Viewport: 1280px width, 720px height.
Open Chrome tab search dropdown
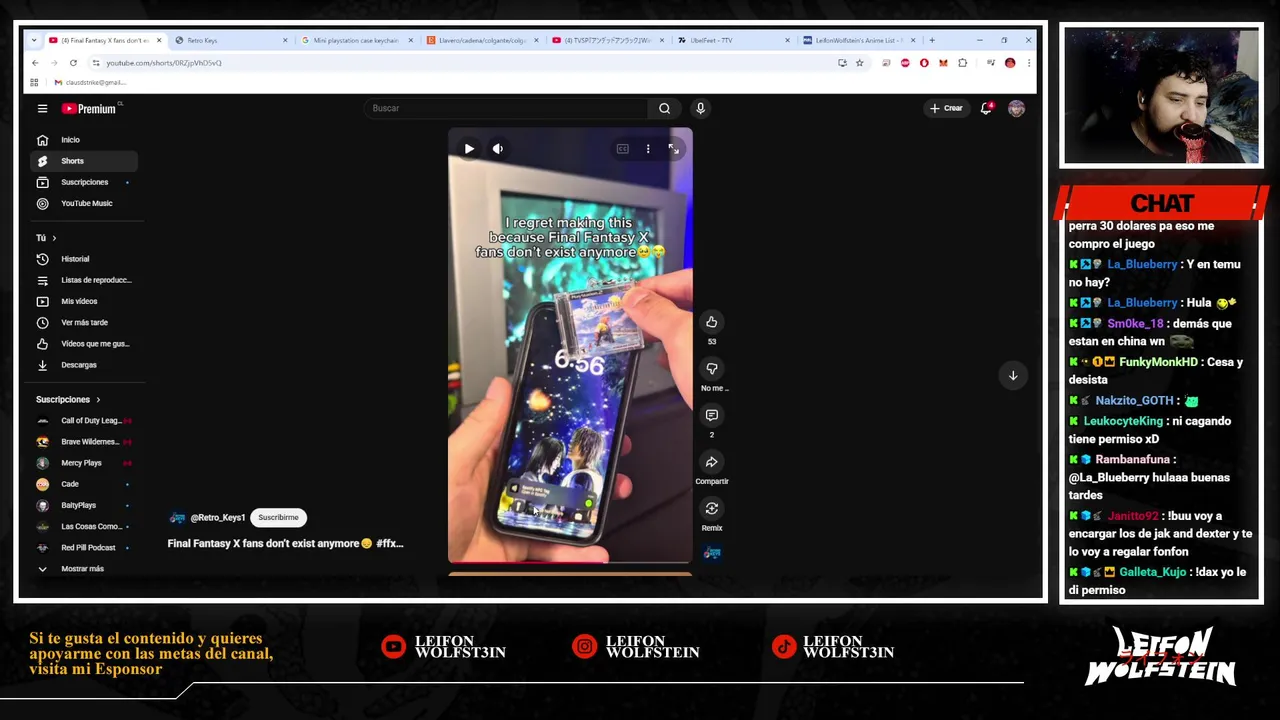click(x=34, y=40)
